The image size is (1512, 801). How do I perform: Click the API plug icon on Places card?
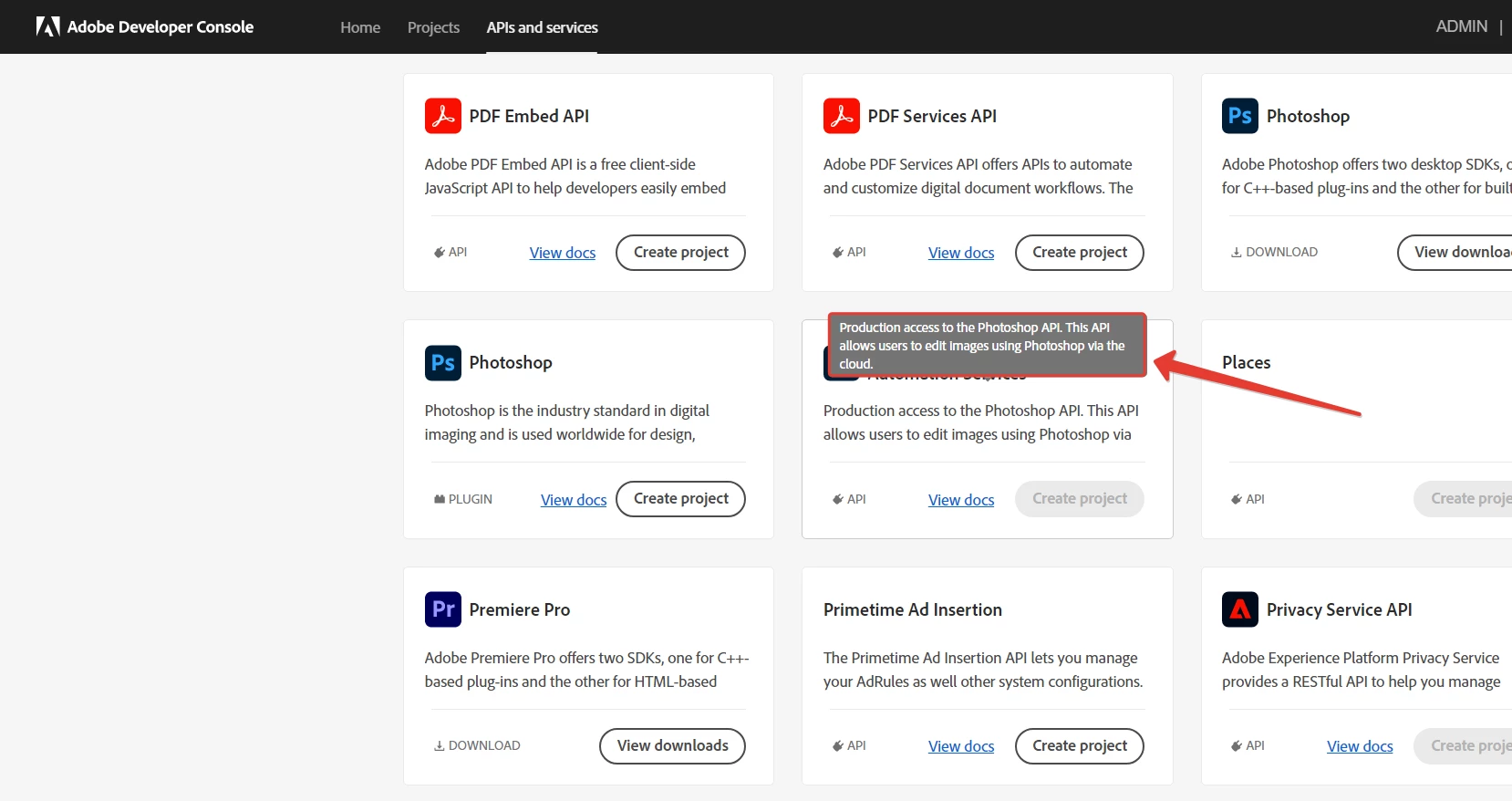click(x=1237, y=499)
